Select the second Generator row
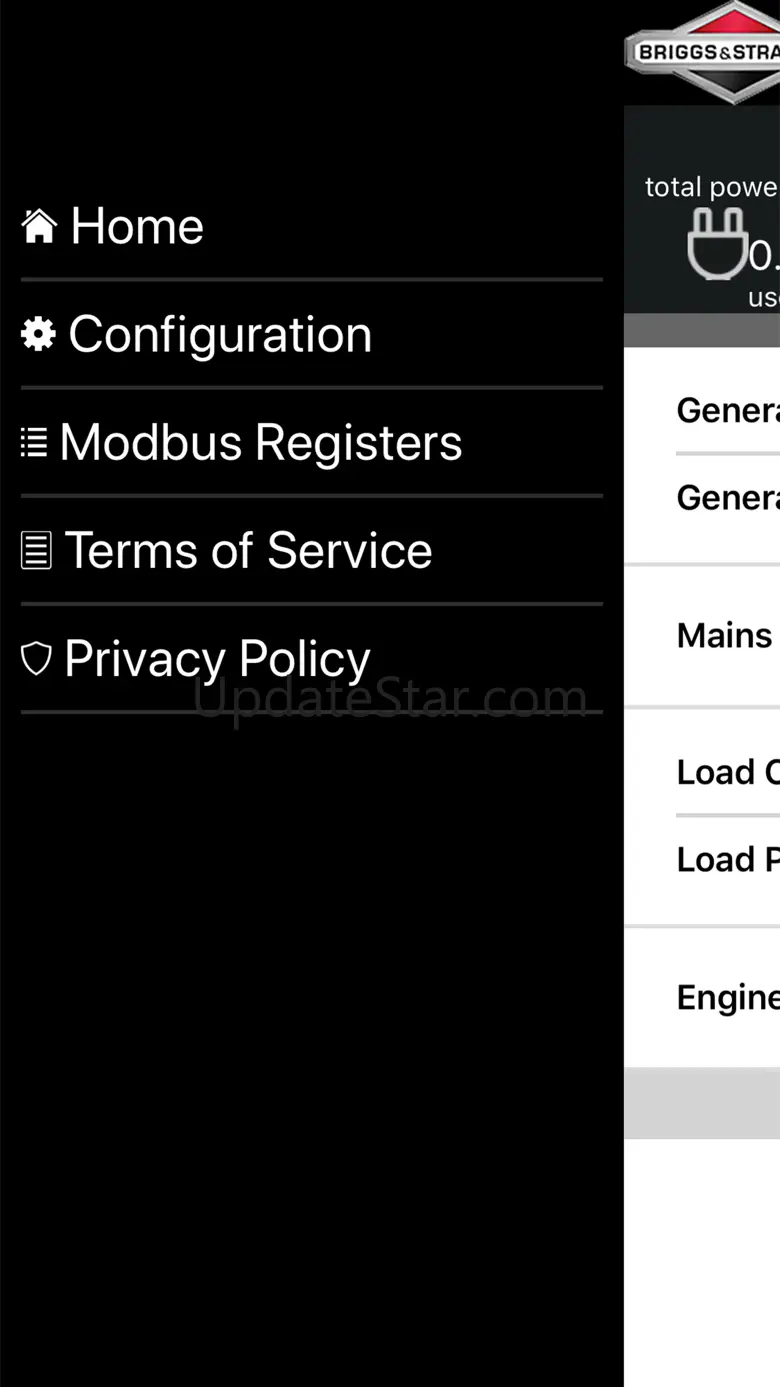Image resolution: width=780 pixels, height=1387 pixels. (x=727, y=497)
